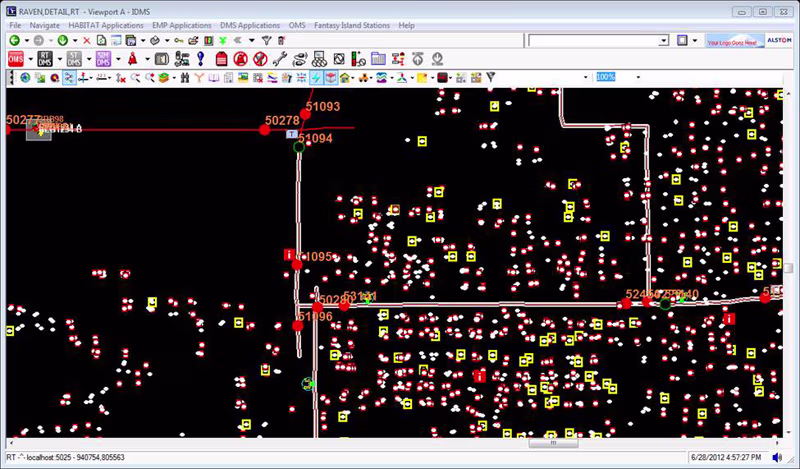800x469 pixels.
Task: Click the wrench tool icon
Action: coord(280,59)
